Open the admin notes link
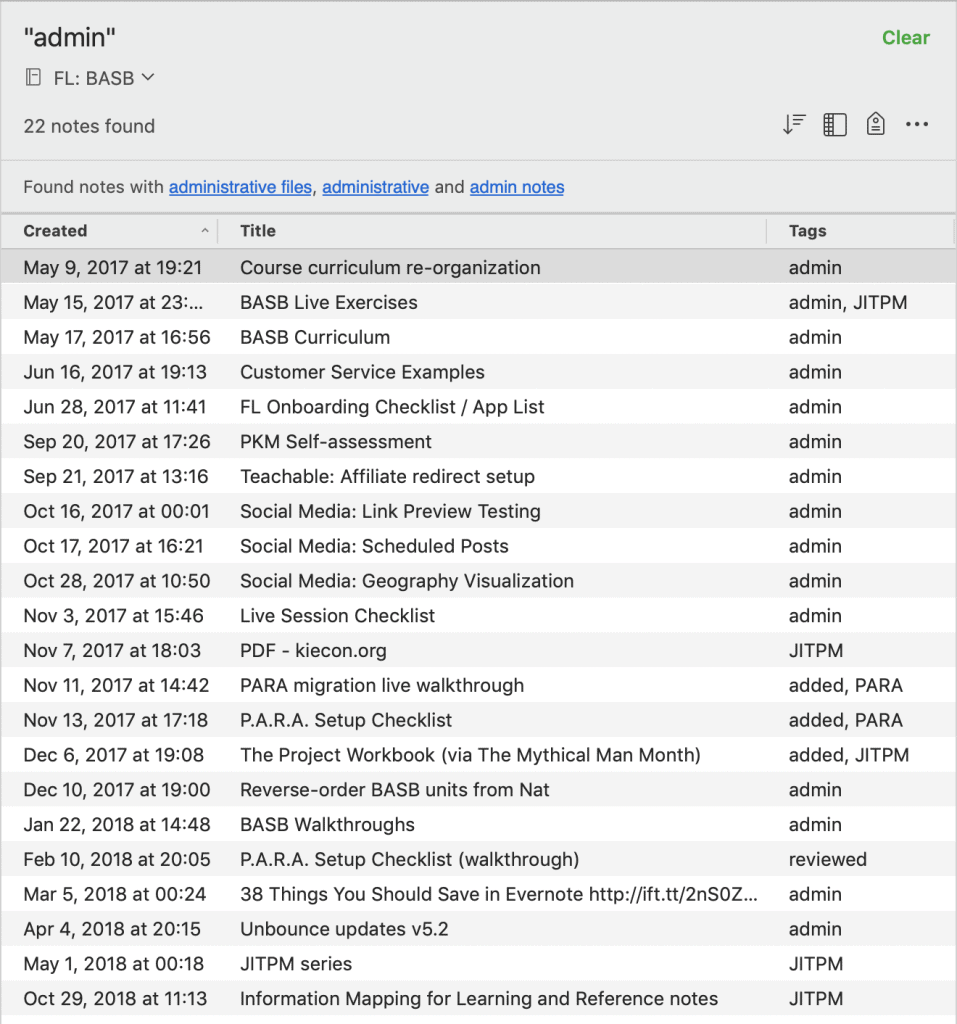The height and width of the screenshot is (1024, 957). point(516,187)
